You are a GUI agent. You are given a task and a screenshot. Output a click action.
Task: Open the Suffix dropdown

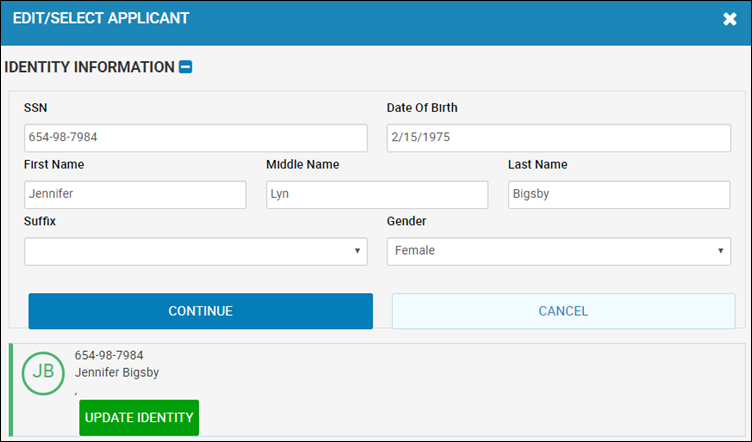[x=196, y=251]
